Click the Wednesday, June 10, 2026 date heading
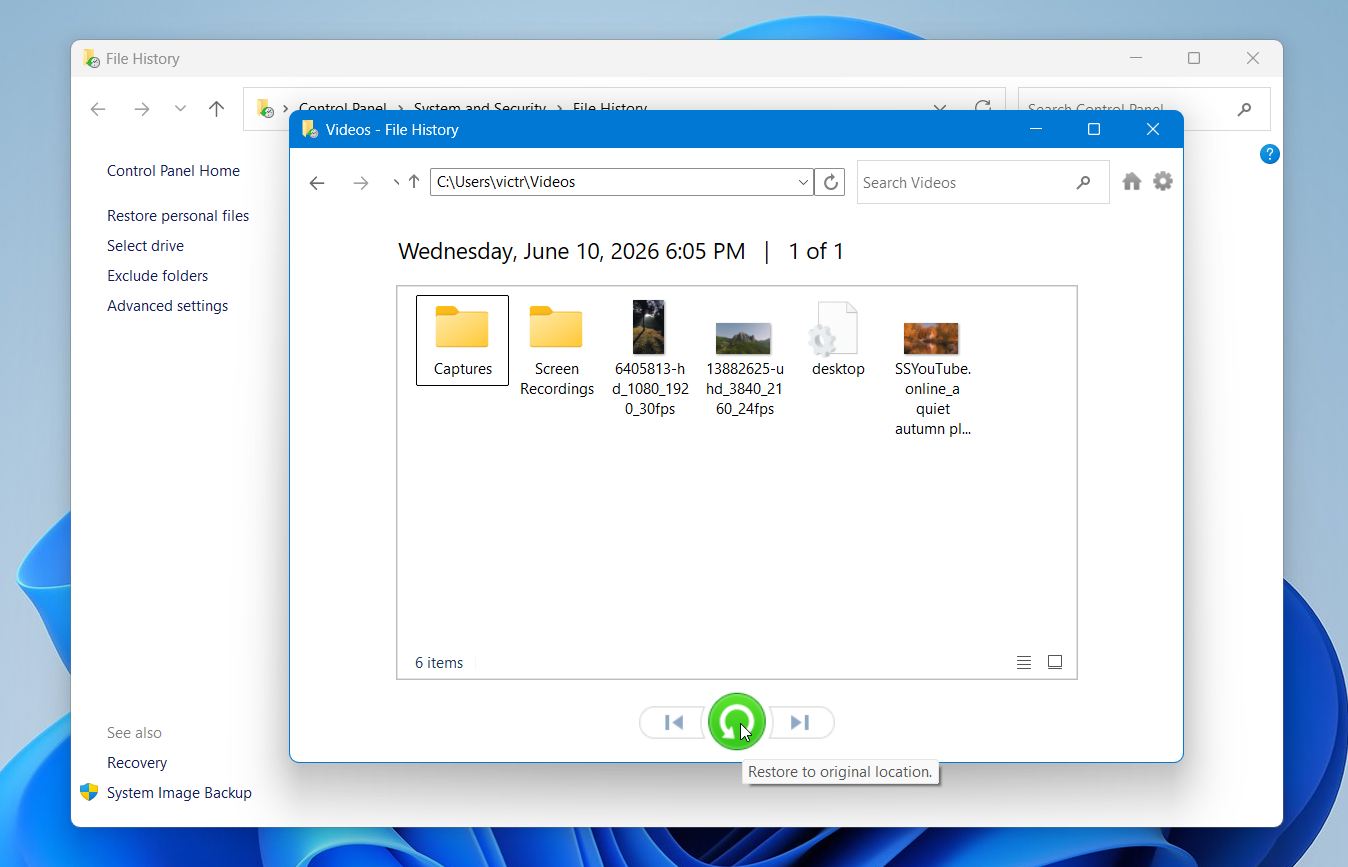Screen dimensions: 1348x867 click(x=571, y=252)
